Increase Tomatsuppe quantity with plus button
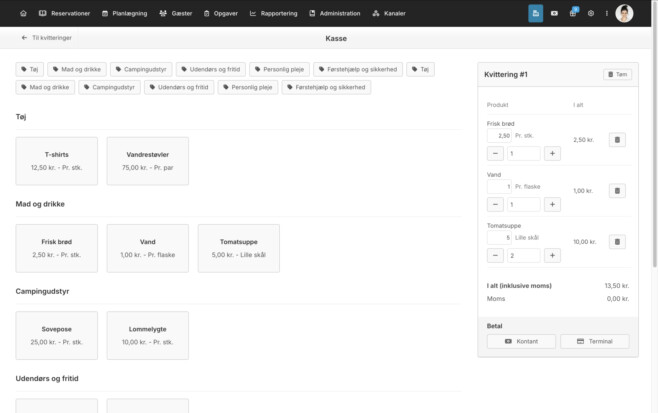658x413 pixels. (x=552, y=255)
